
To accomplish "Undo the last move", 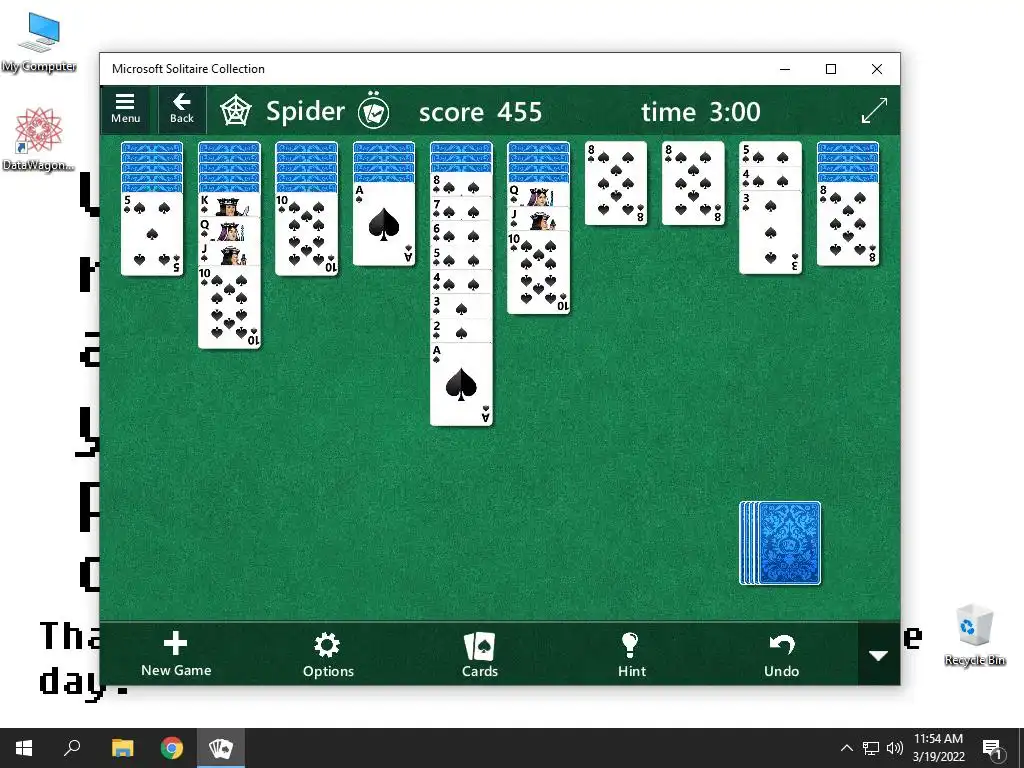I will click(x=781, y=655).
